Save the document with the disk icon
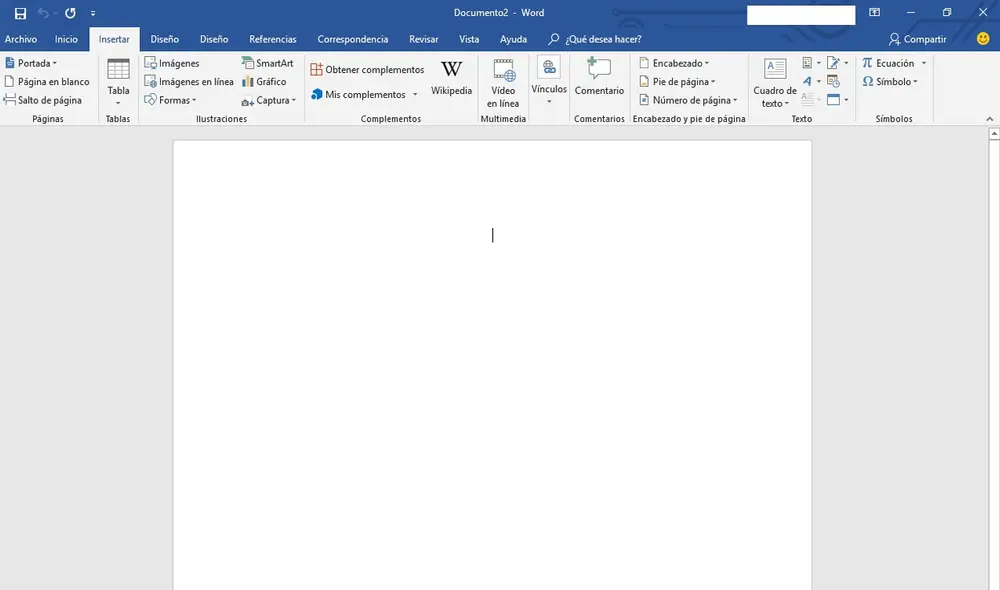1000x590 pixels. click(20, 13)
